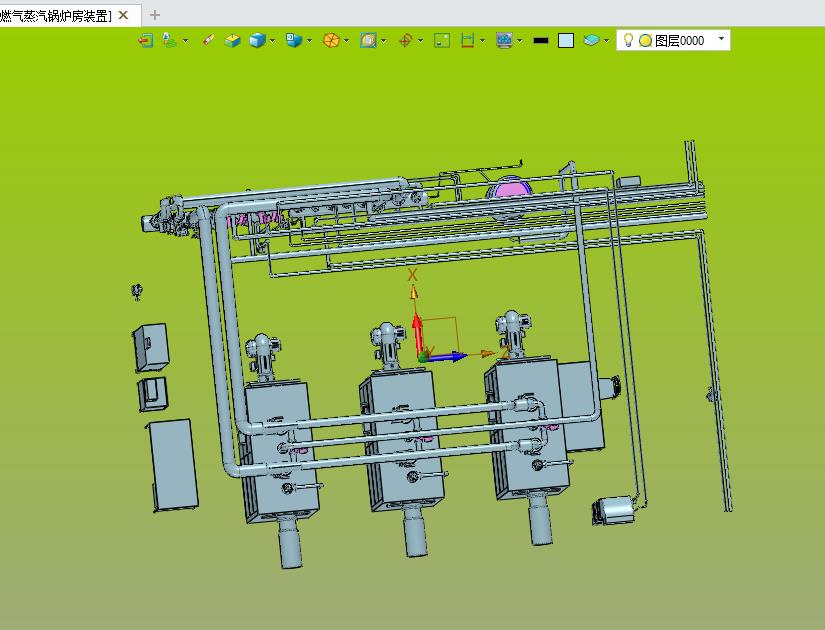825x630 pixels.
Task: Open the 图层0000 layer dropdown
Action: tap(722, 40)
